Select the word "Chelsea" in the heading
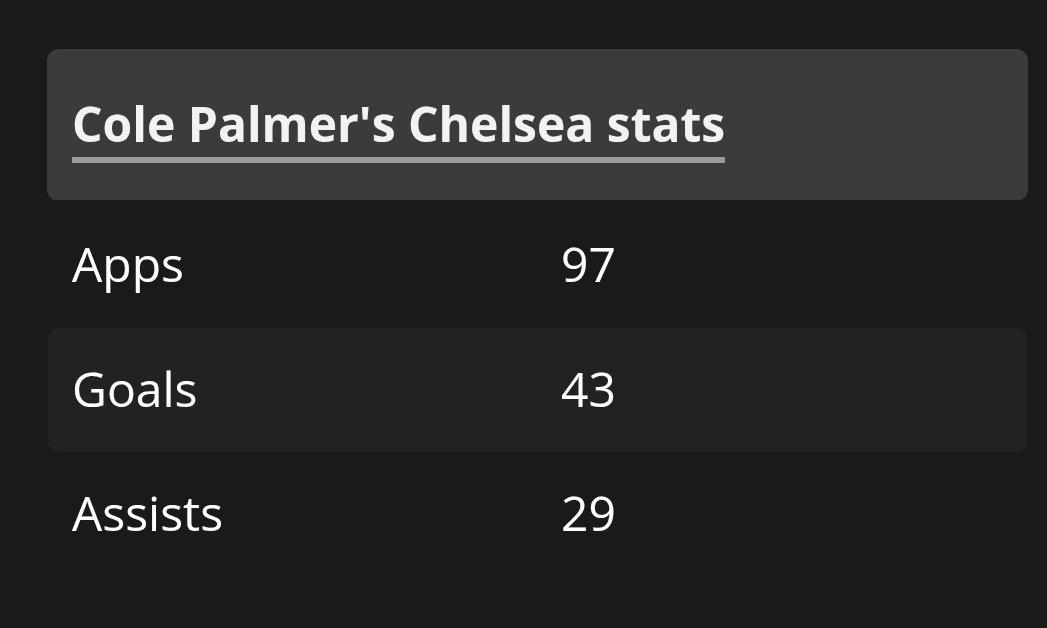The image size is (1047, 628). (501, 125)
